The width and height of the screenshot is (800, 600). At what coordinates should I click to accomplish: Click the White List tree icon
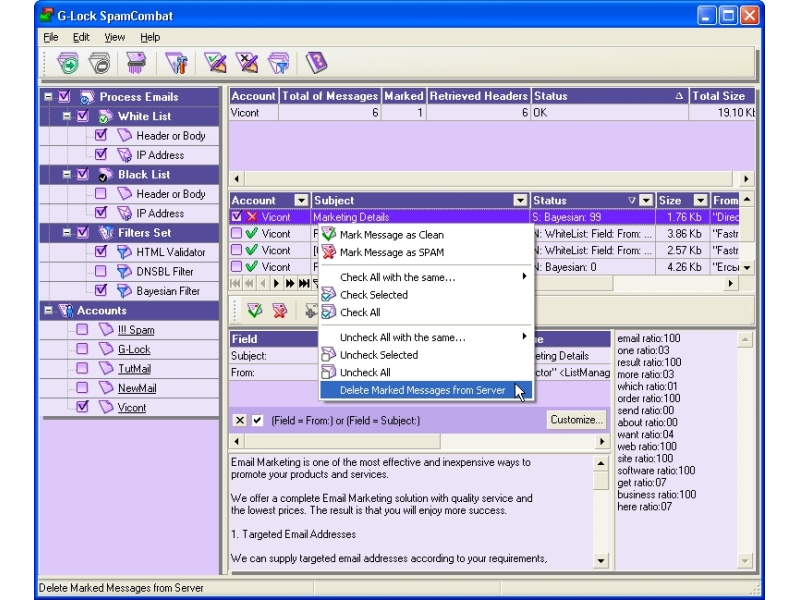pyautogui.click(x=105, y=117)
